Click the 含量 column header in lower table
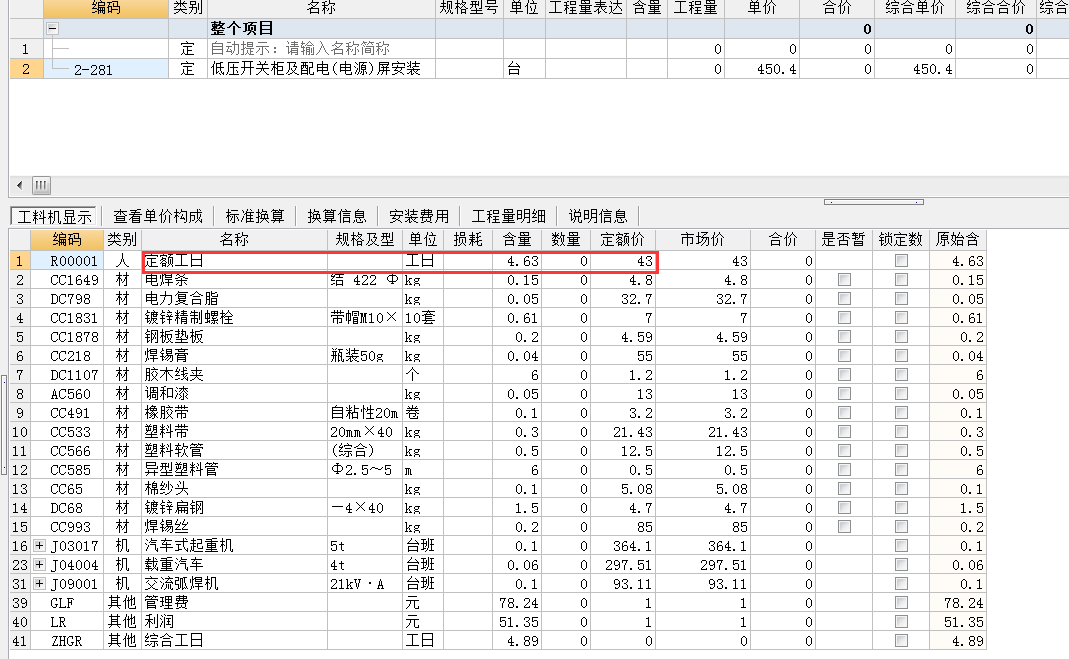1069x659 pixels. 517,239
